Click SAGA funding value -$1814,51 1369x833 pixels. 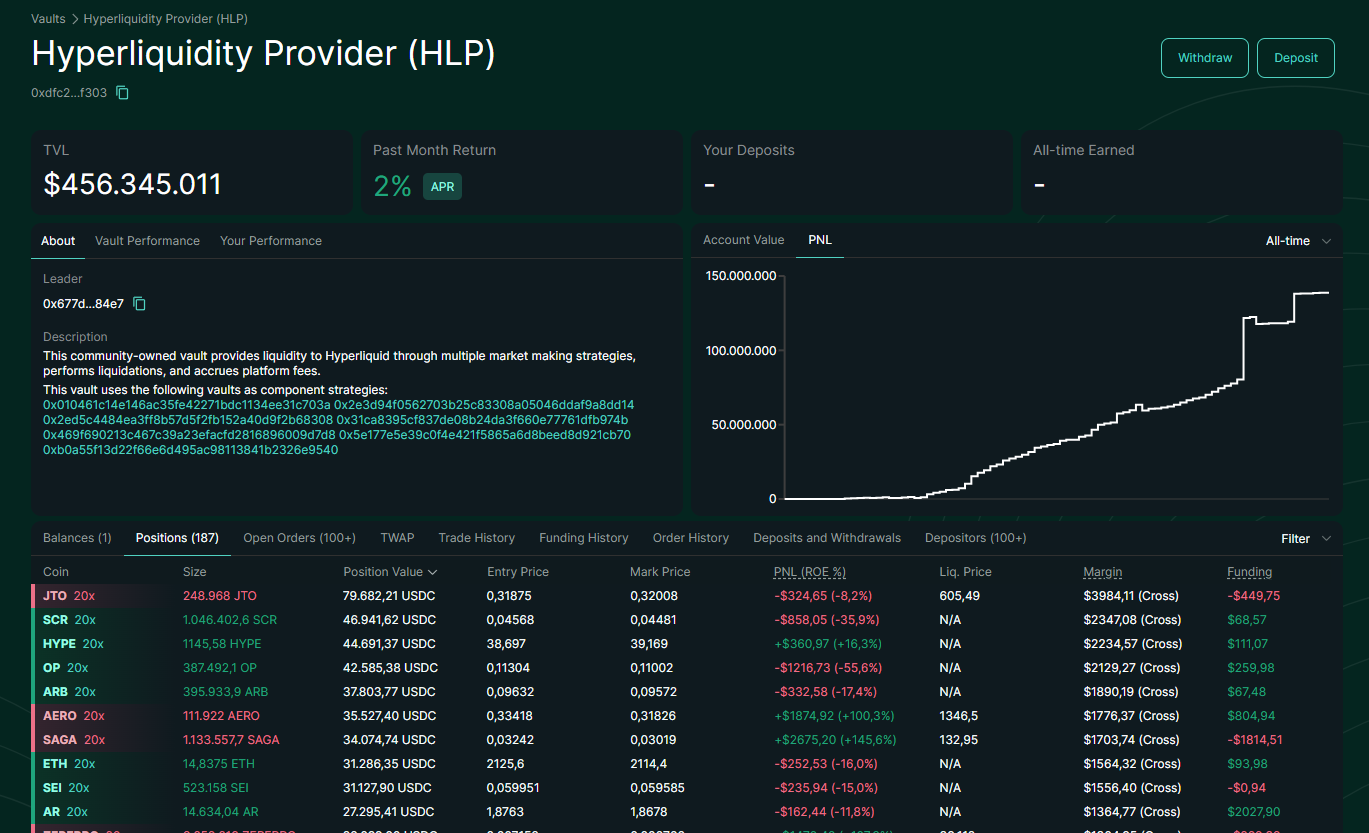[1254, 740]
